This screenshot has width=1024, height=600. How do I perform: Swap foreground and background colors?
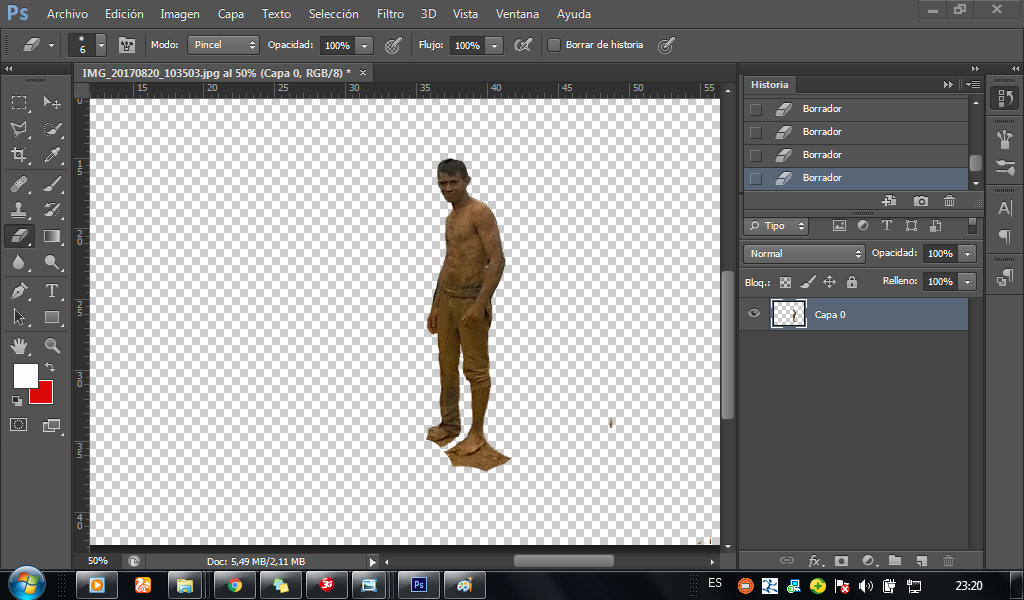click(x=49, y=368)
